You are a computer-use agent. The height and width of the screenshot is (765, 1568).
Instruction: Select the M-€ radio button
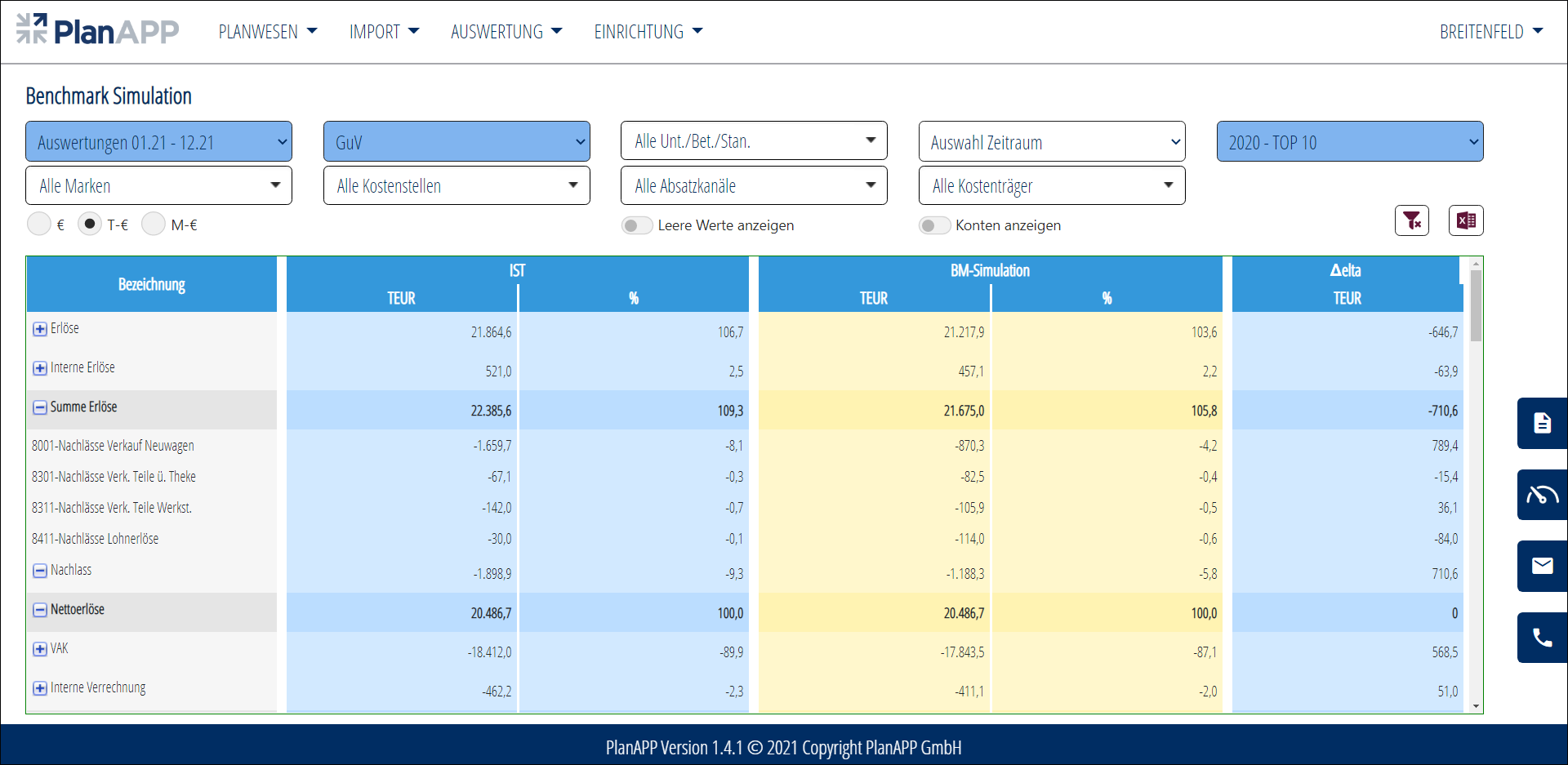point(154,224)
